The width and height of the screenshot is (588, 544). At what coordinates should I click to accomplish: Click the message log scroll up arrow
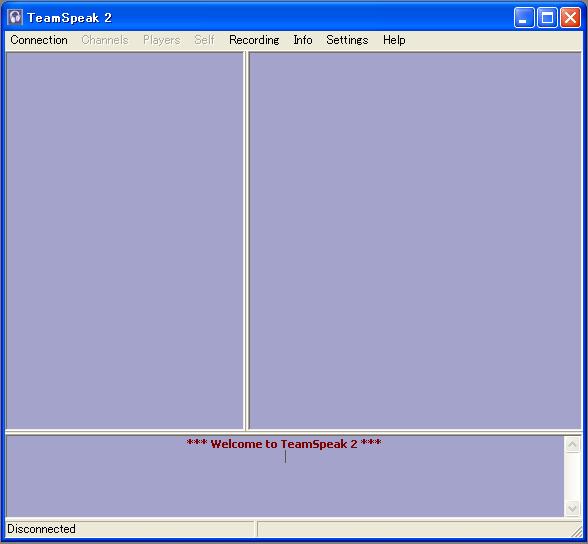coord(572,445)
